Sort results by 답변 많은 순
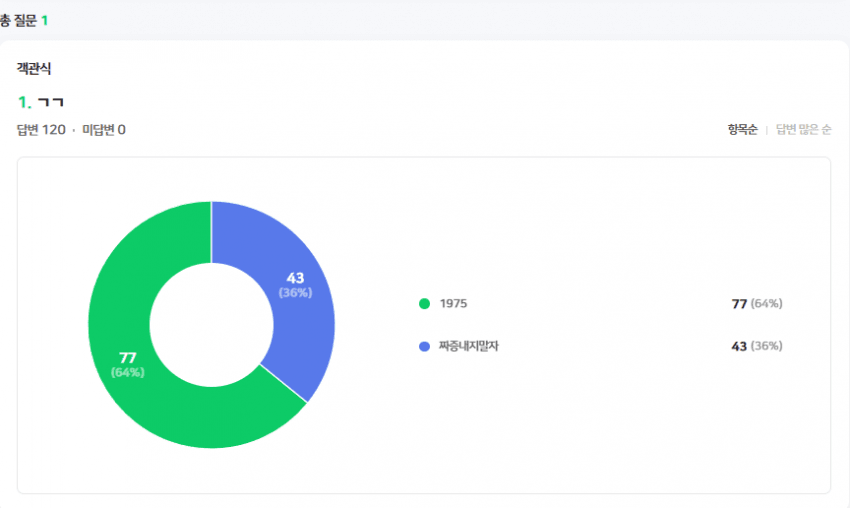 tap(803, 130)
